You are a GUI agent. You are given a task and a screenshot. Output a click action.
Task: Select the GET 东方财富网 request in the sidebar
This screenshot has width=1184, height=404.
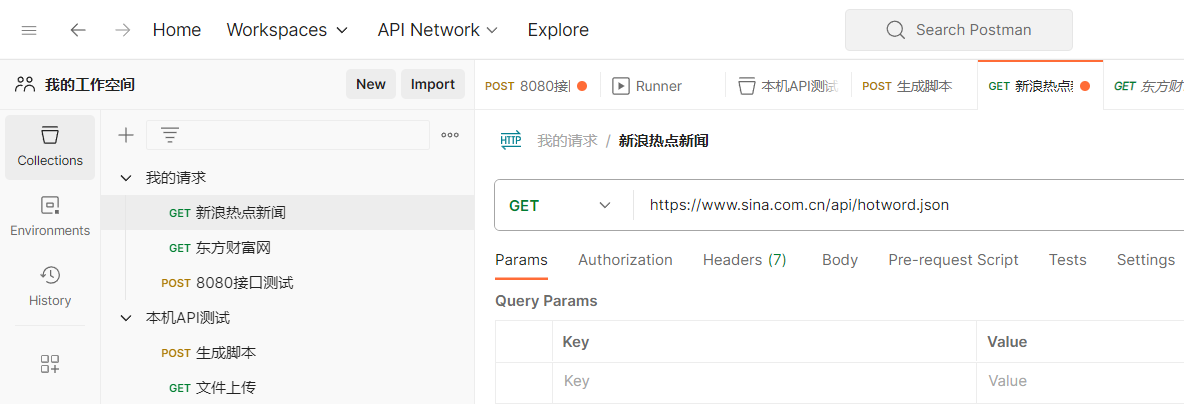coord(288,248)
